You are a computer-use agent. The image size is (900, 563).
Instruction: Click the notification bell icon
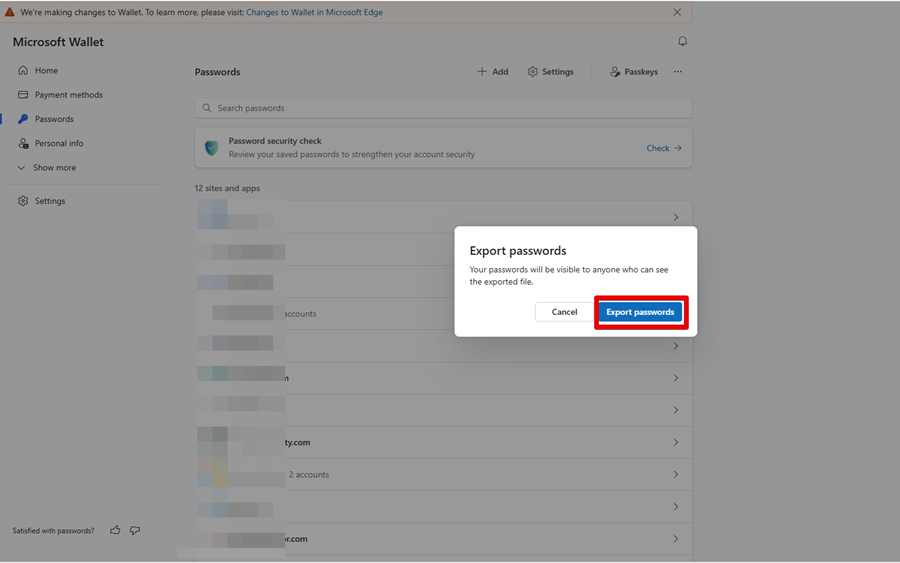[683, 42]
